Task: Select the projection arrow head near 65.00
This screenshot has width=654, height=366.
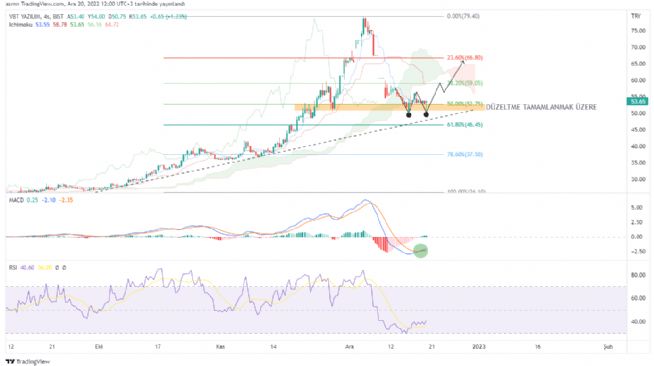Action: [x=463, y=63]
